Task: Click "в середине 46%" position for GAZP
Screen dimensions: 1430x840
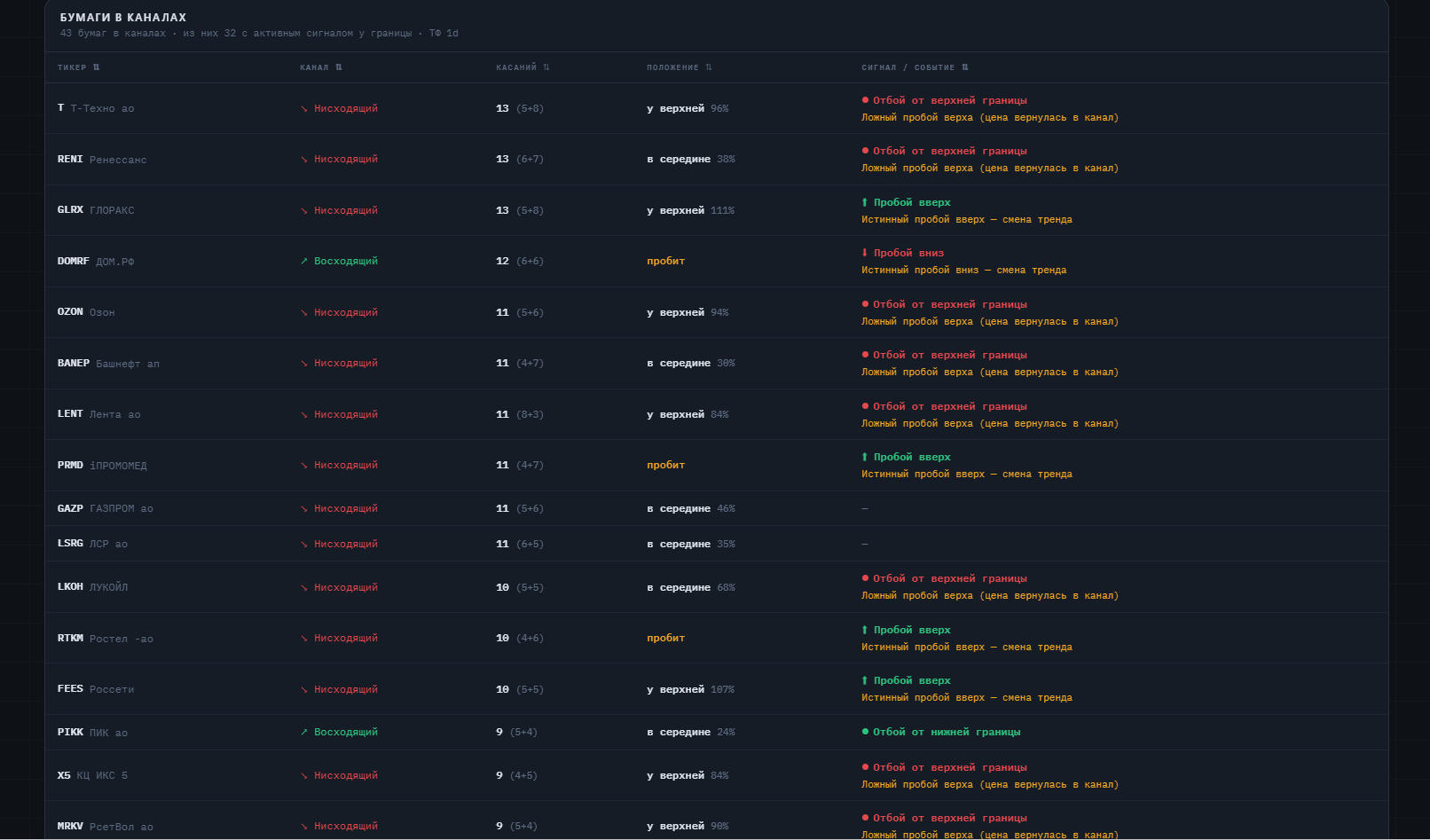Action: [691, 508]
